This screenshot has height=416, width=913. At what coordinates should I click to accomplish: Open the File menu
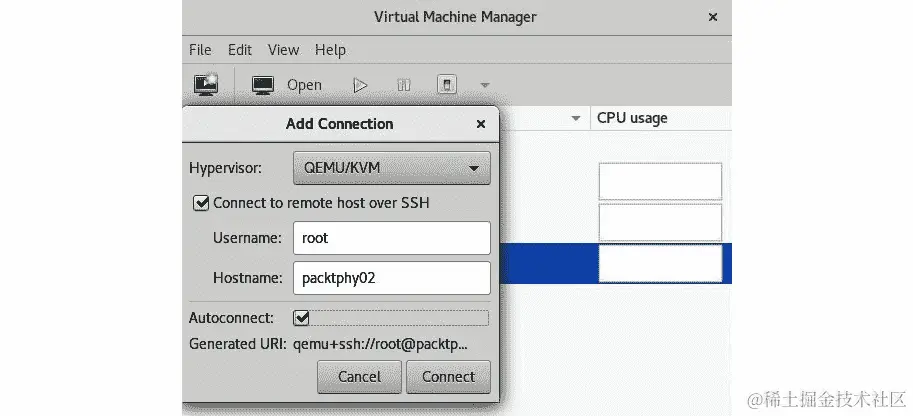pos(200,50)
